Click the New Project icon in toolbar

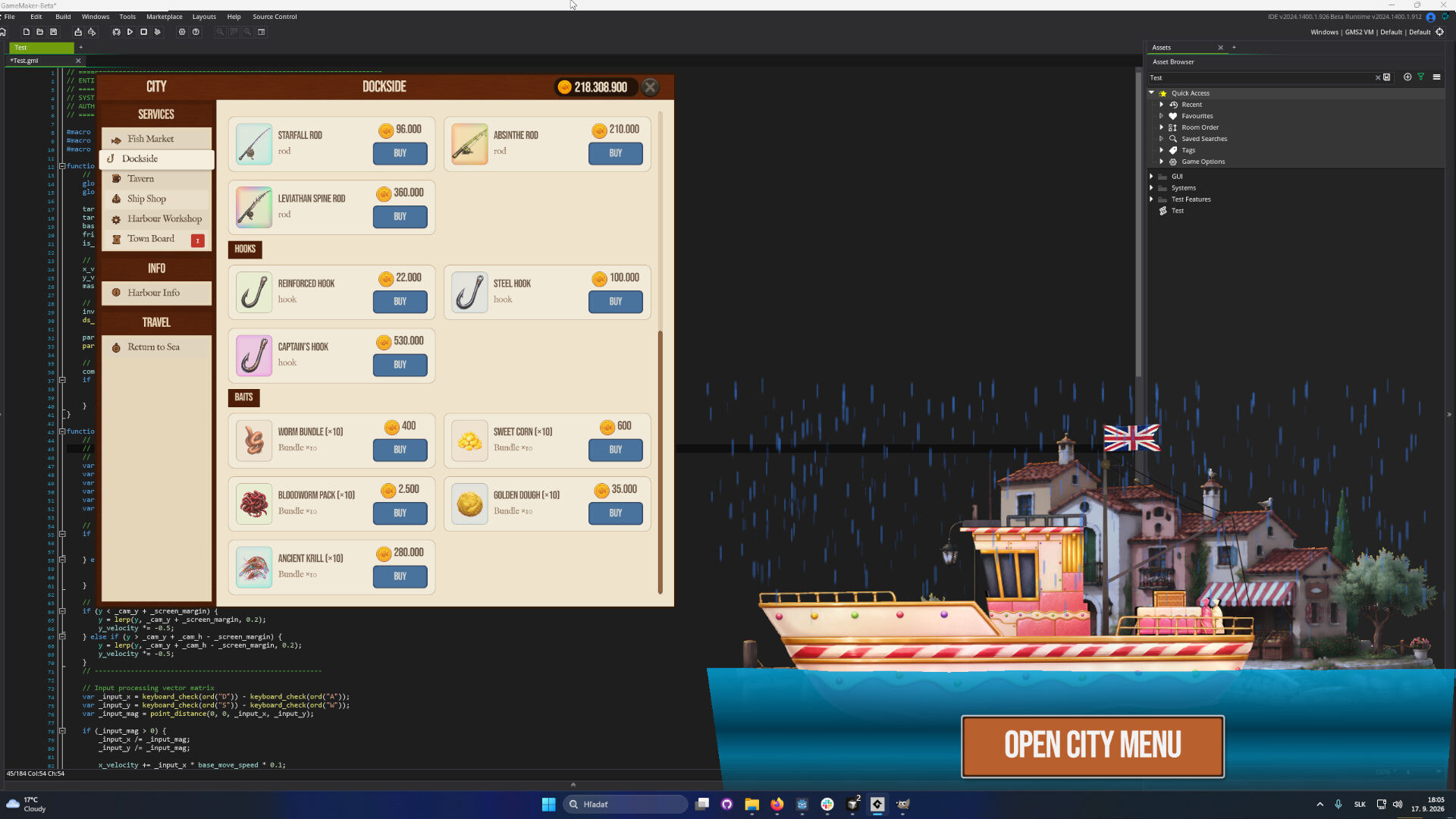(27, 32)
